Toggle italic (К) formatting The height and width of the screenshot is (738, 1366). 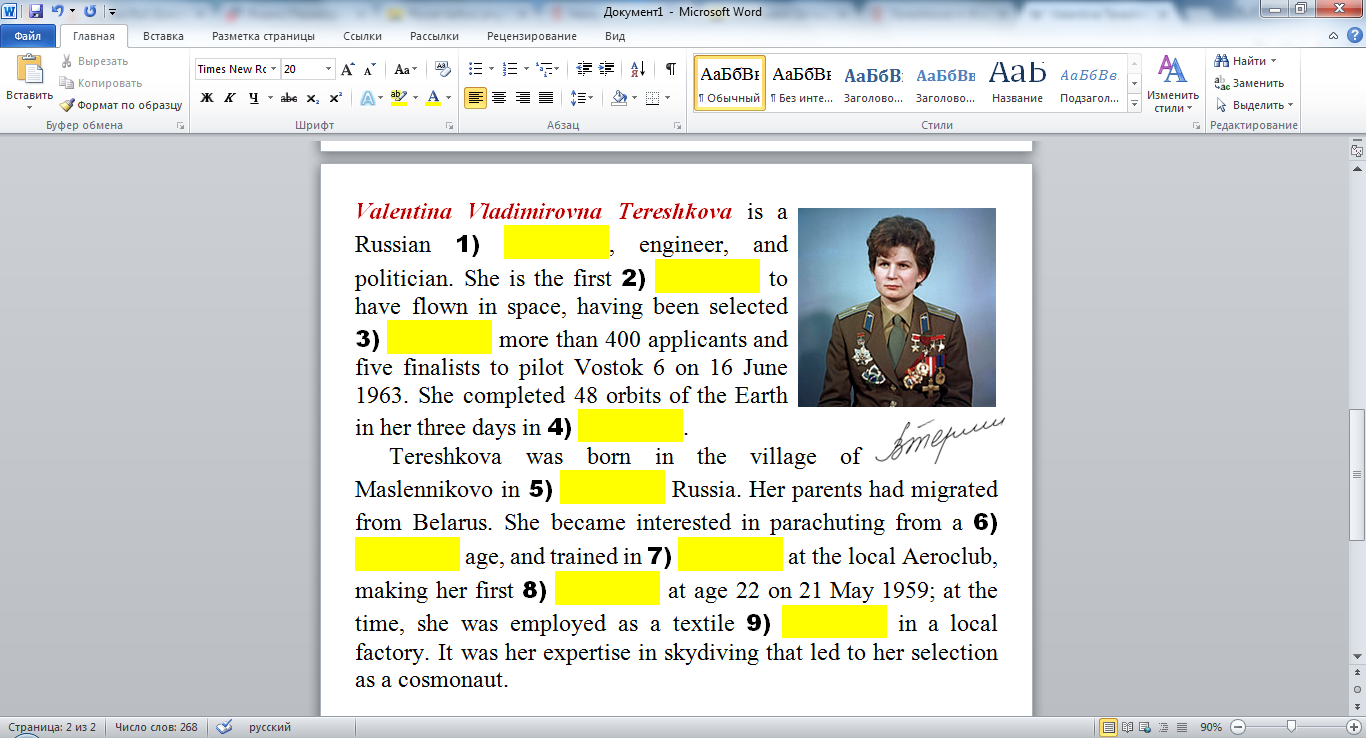pyautogui.click(x=230, y=98)
